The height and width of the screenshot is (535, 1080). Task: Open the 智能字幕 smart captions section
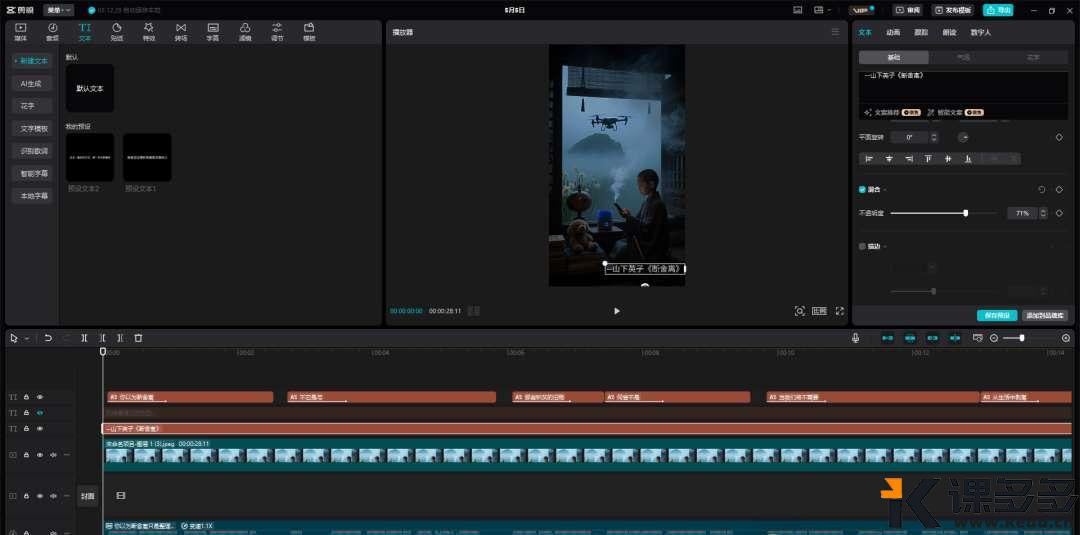point(32,174)
